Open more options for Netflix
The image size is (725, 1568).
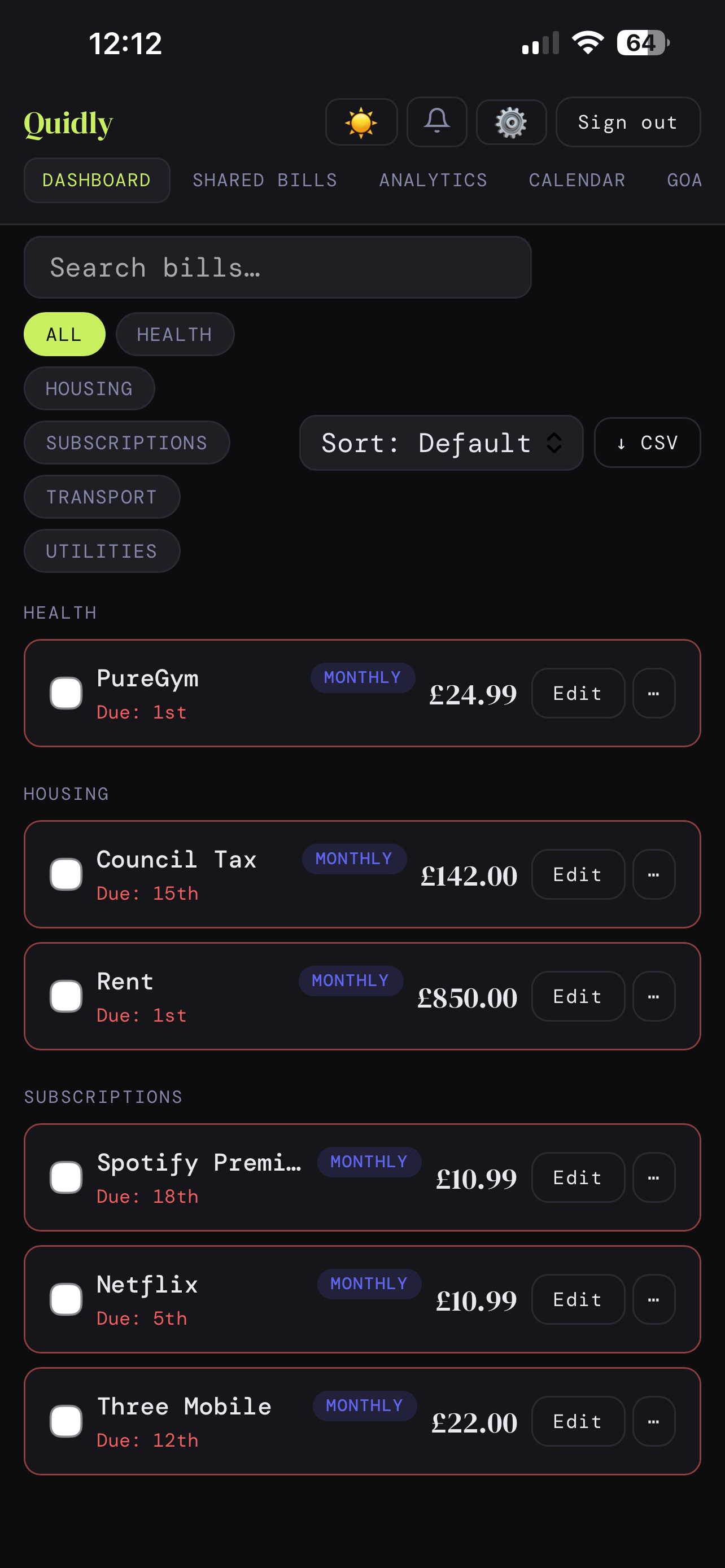click(x=653, y=1299)
